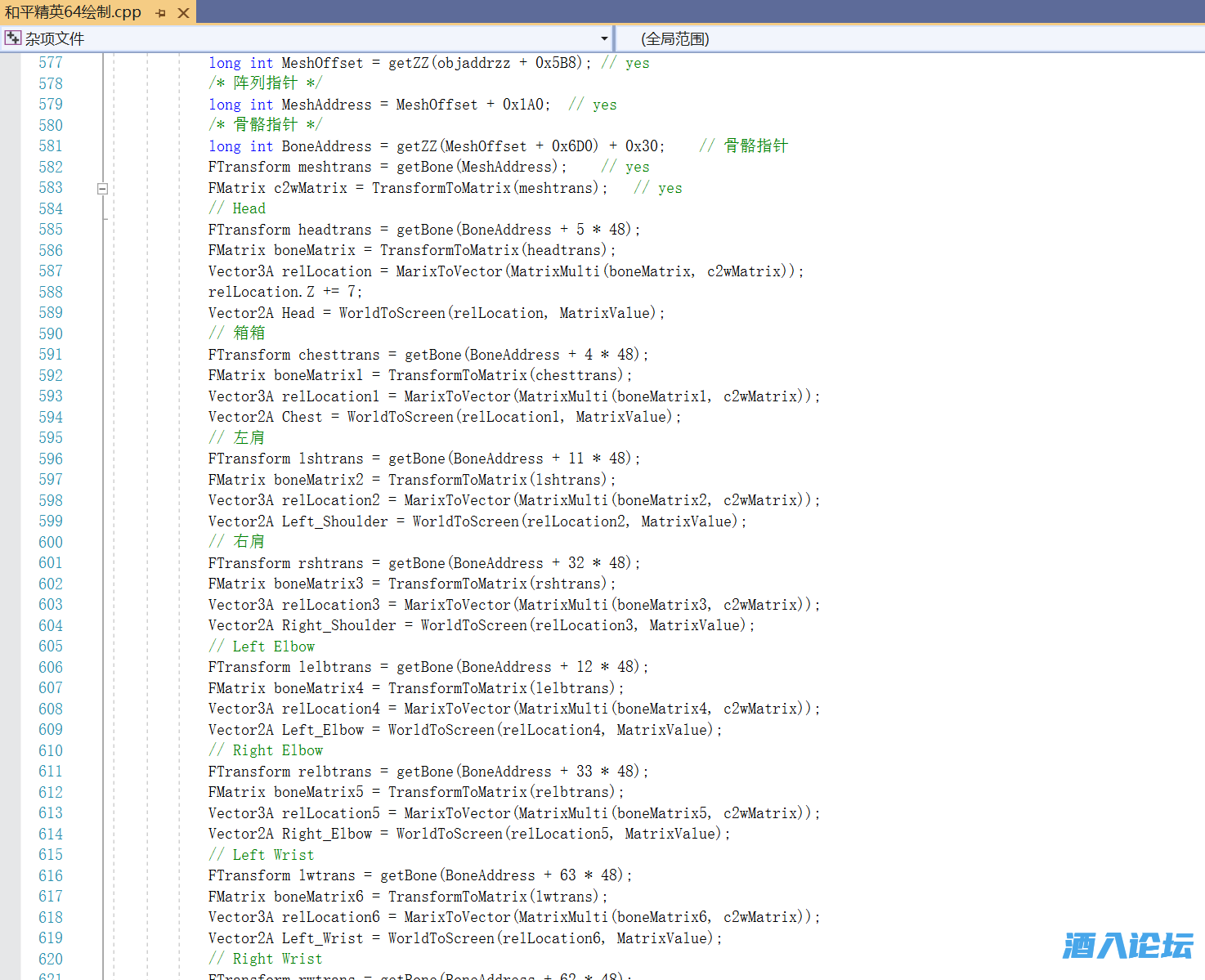Click rshtrans on line 601

(330, 563)
